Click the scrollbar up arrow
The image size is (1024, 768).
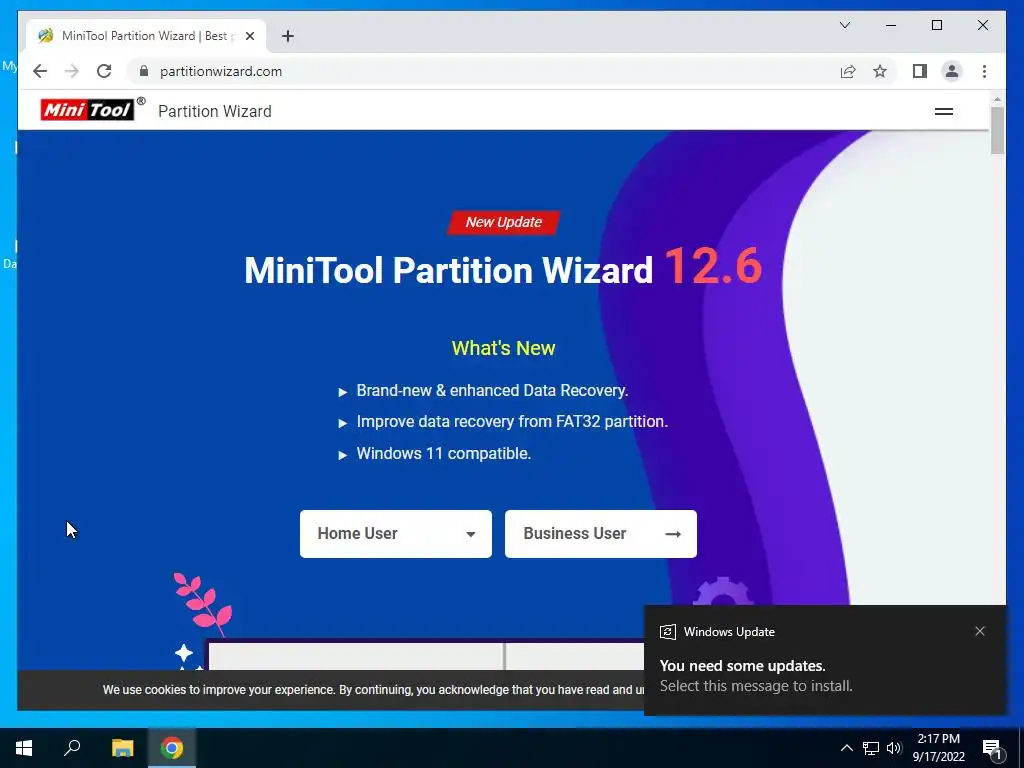coord(997,99)
